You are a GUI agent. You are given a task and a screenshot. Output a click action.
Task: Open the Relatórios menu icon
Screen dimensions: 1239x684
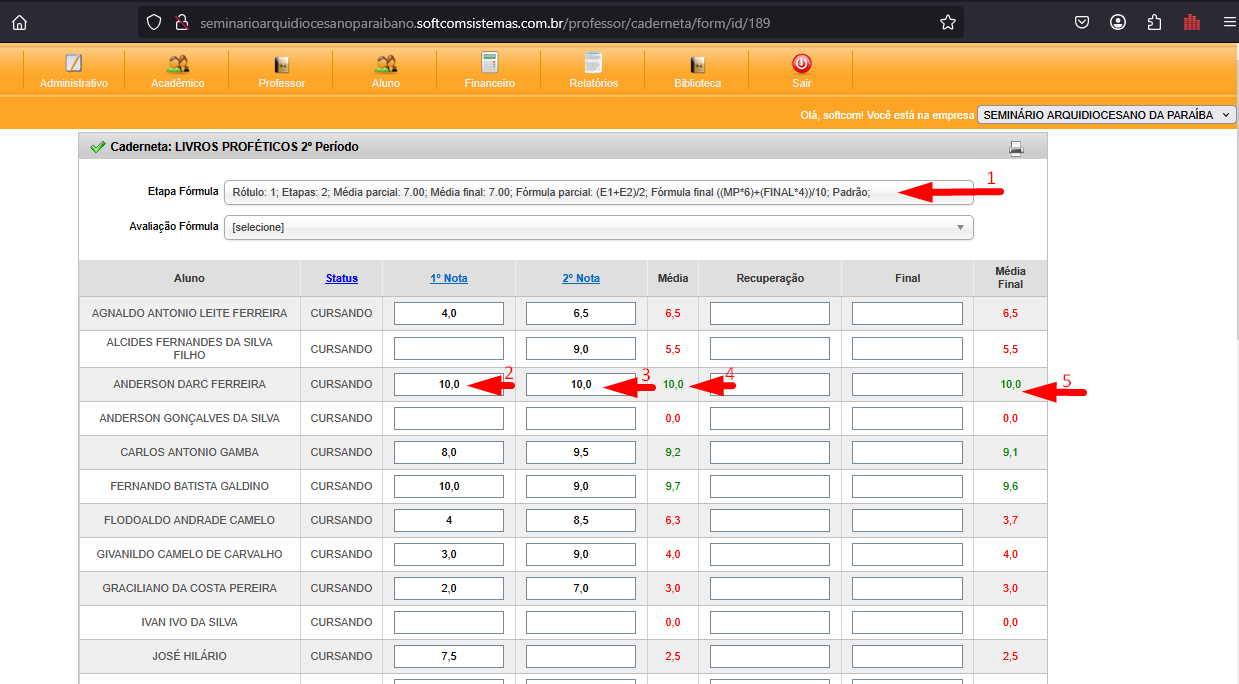click(x=593, y=64)
